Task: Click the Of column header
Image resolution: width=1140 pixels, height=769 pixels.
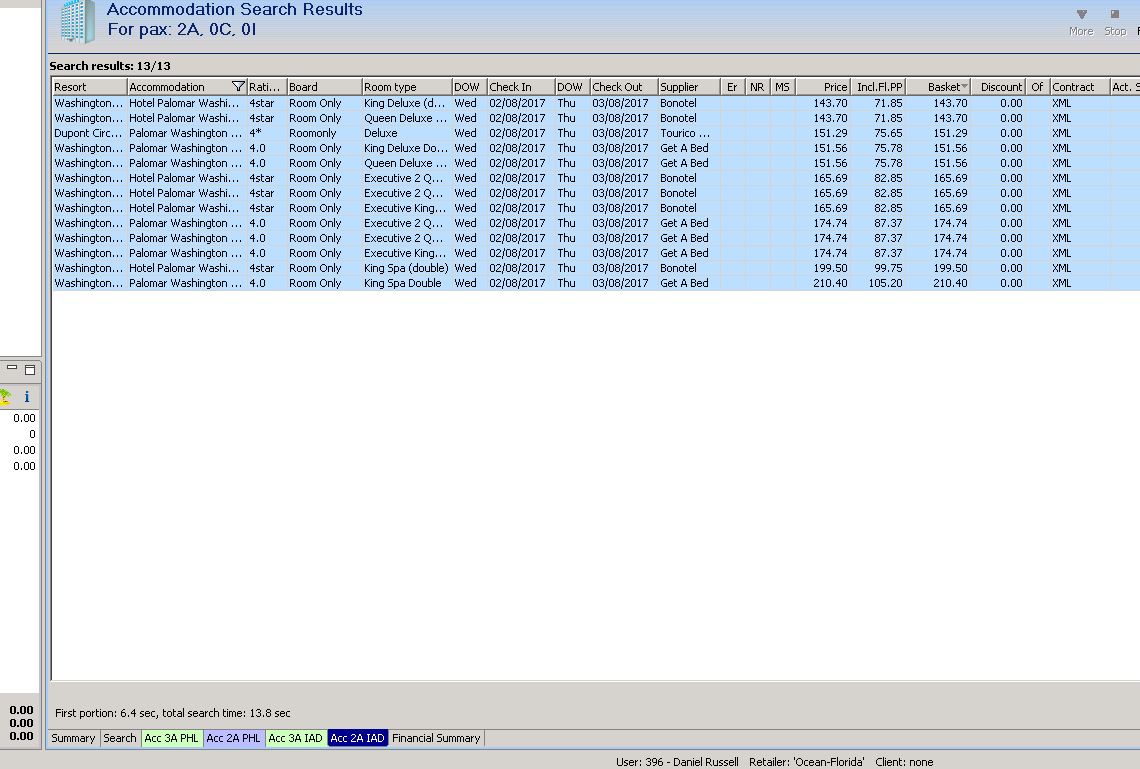Action: tap(1037, 86)
